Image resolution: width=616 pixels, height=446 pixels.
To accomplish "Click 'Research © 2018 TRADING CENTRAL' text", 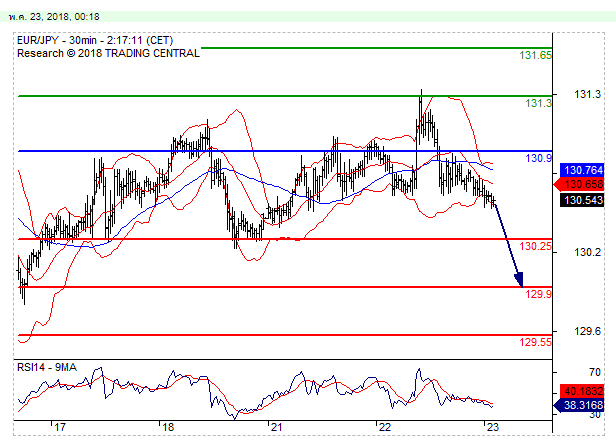I will pyautogui.click(x=108, y=53).
